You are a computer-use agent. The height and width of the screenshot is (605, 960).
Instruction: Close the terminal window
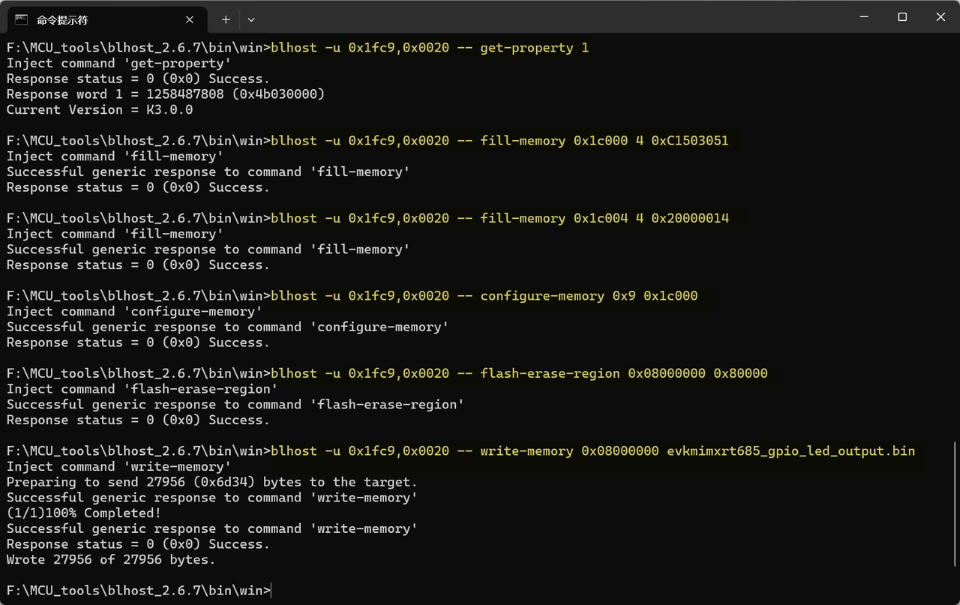(x=940, y=17)
